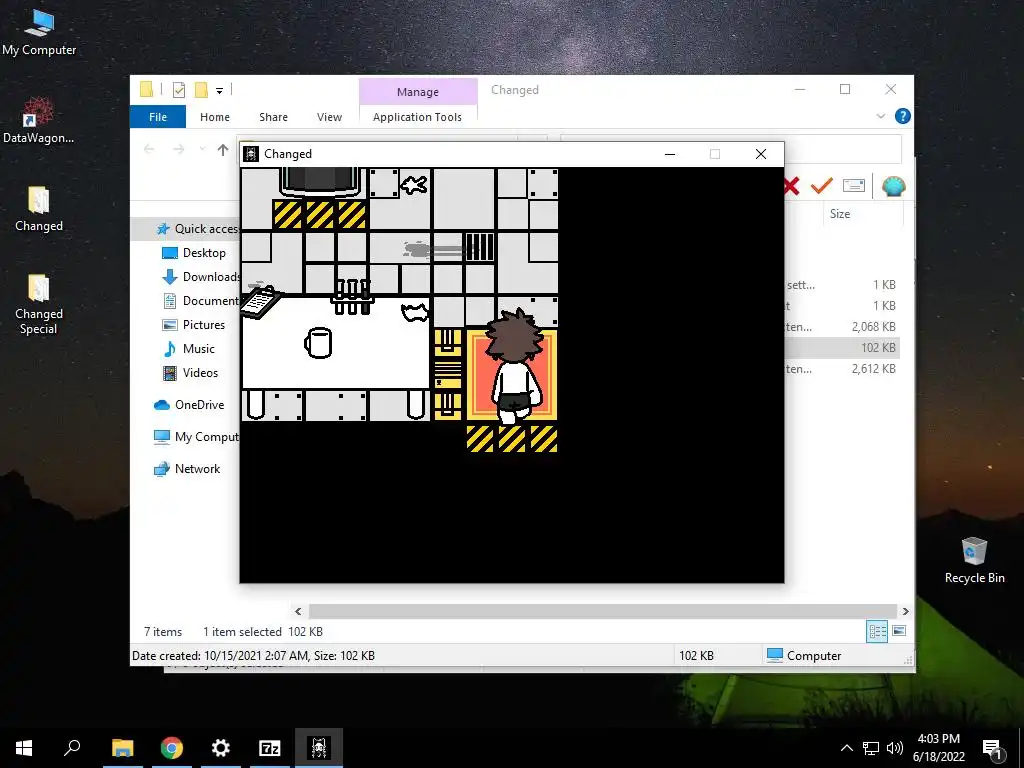Image resolution: width=1024 pixels, height=768 pixels.
Task: Open Pictures in the navigation pane
Action: 193,325
